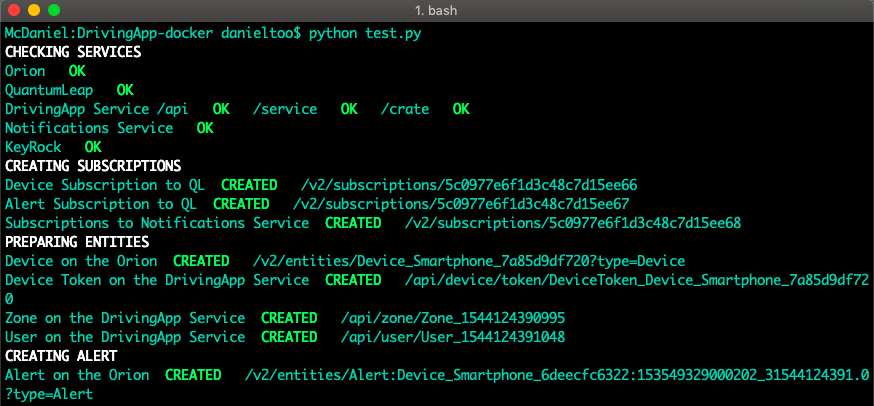The image size is (874, 406).
Task: Click CREATED beside User on the DrivingApp Service
Action: (289, 337)
